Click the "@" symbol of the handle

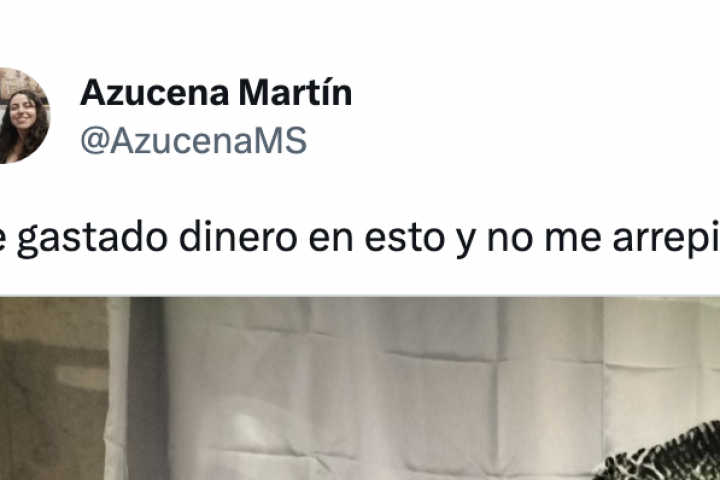[95, 141]
